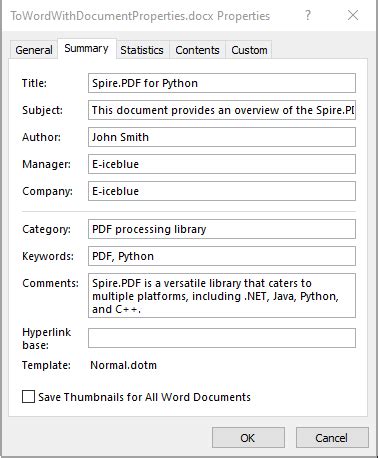Click the Keywords: label
The height and width of the screenshot is (458, 378).
click(48, 256)
